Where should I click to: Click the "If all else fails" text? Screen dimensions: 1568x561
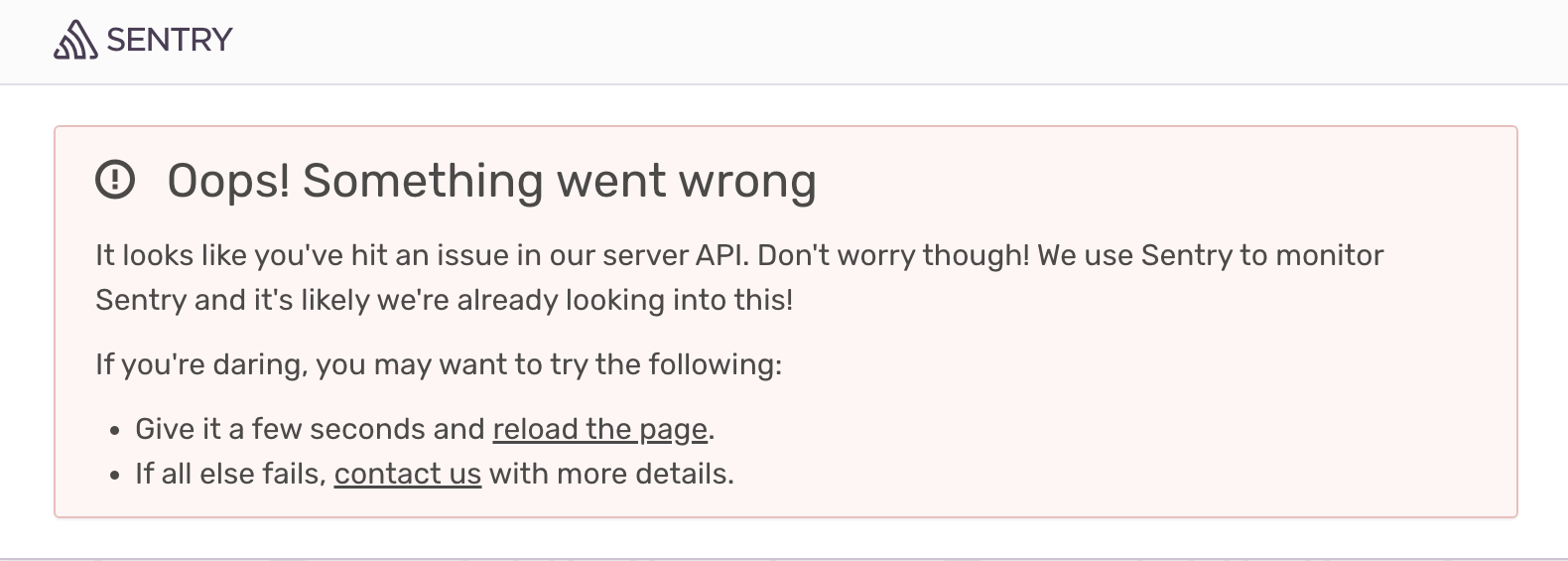[x=230, y=475]
